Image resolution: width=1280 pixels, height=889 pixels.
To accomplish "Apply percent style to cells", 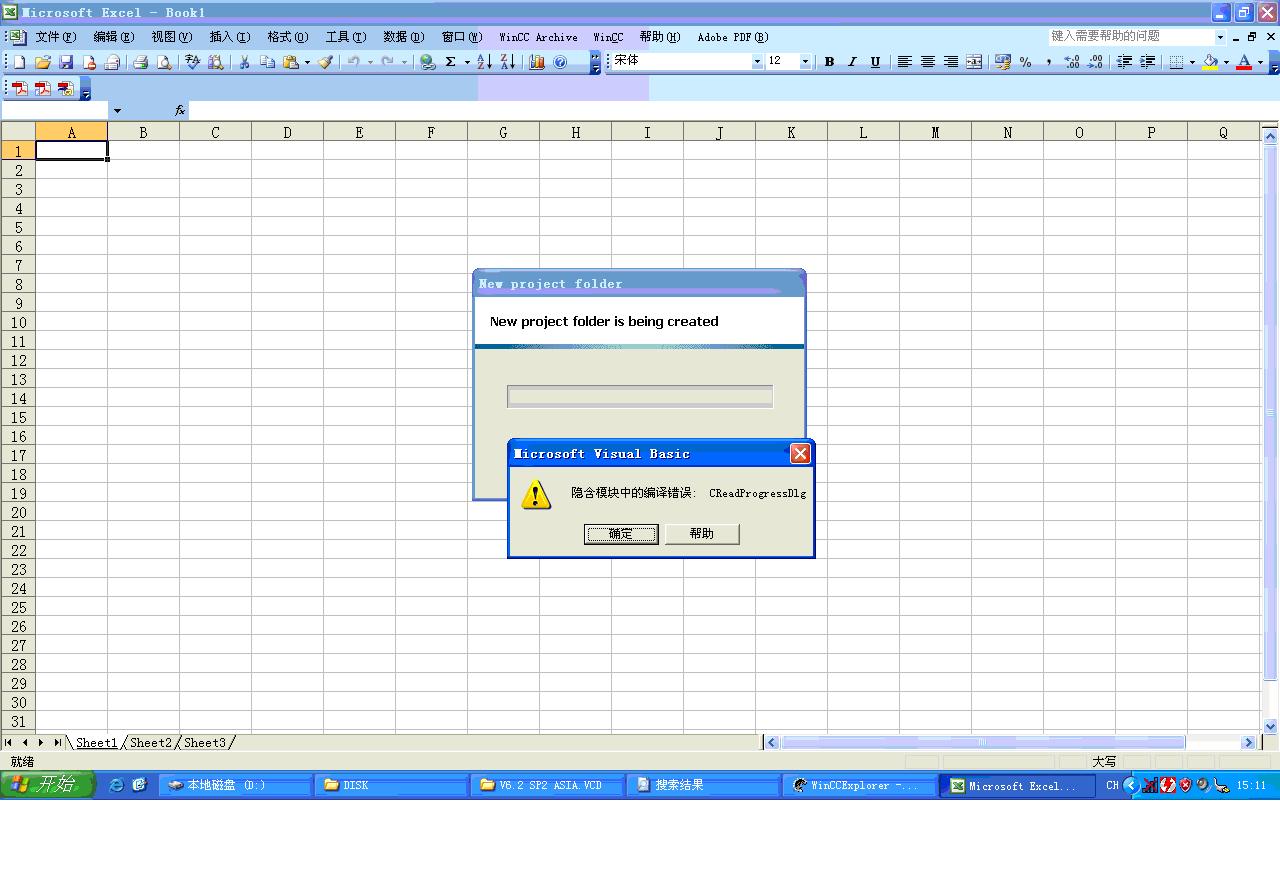I will (1026, 62).
